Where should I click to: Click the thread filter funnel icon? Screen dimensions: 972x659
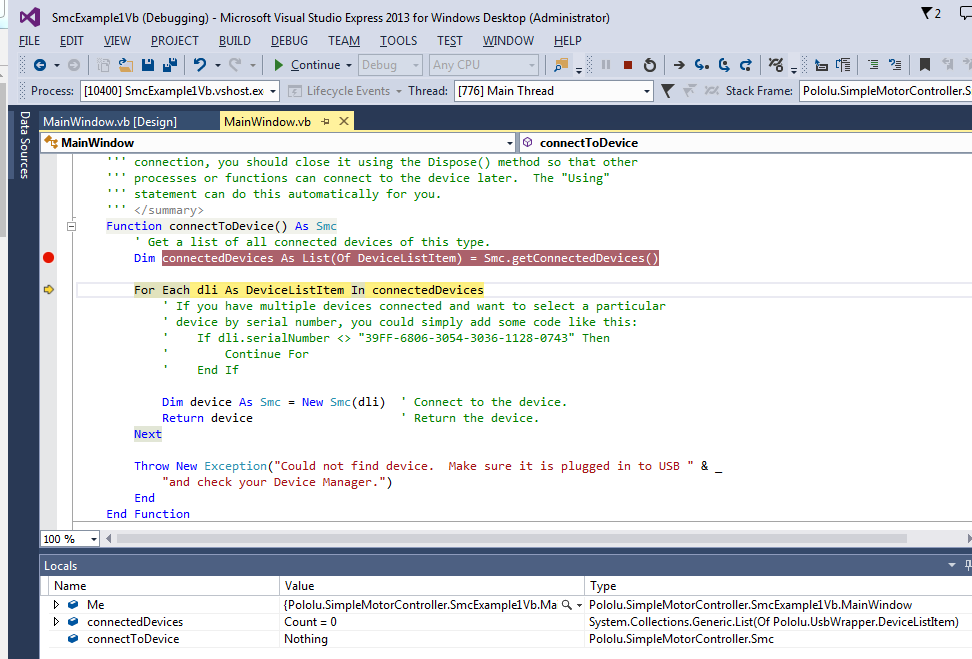point(667,91)
